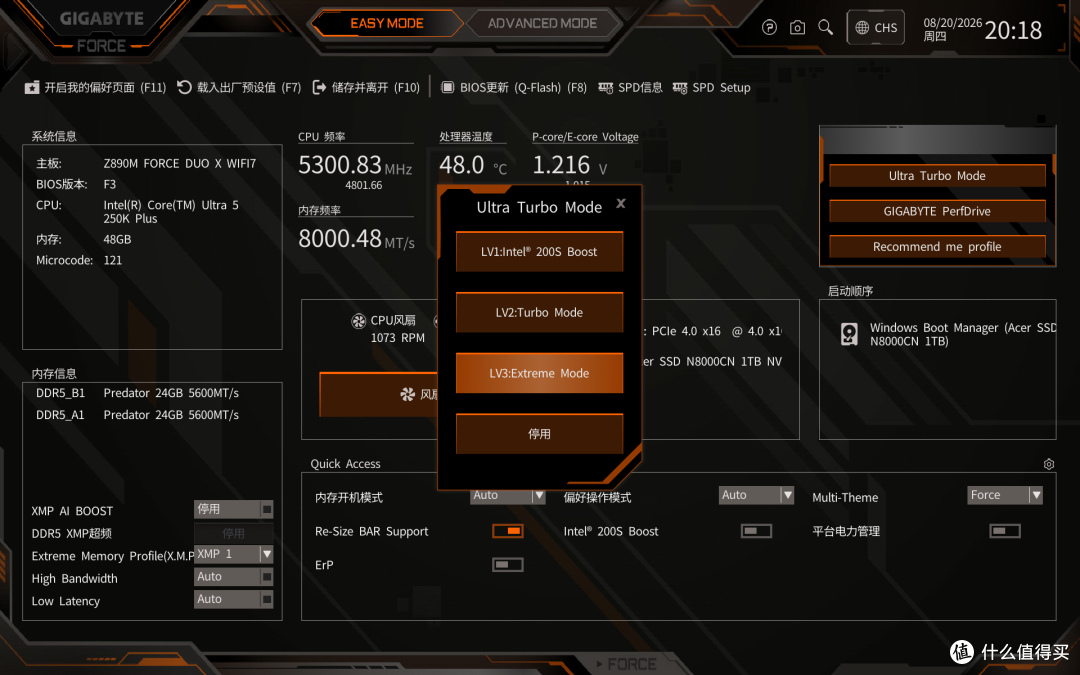Switch to Advanced Mode tab
The height and width of the screenshot is (675, 1080).
(x=542, y=23)
